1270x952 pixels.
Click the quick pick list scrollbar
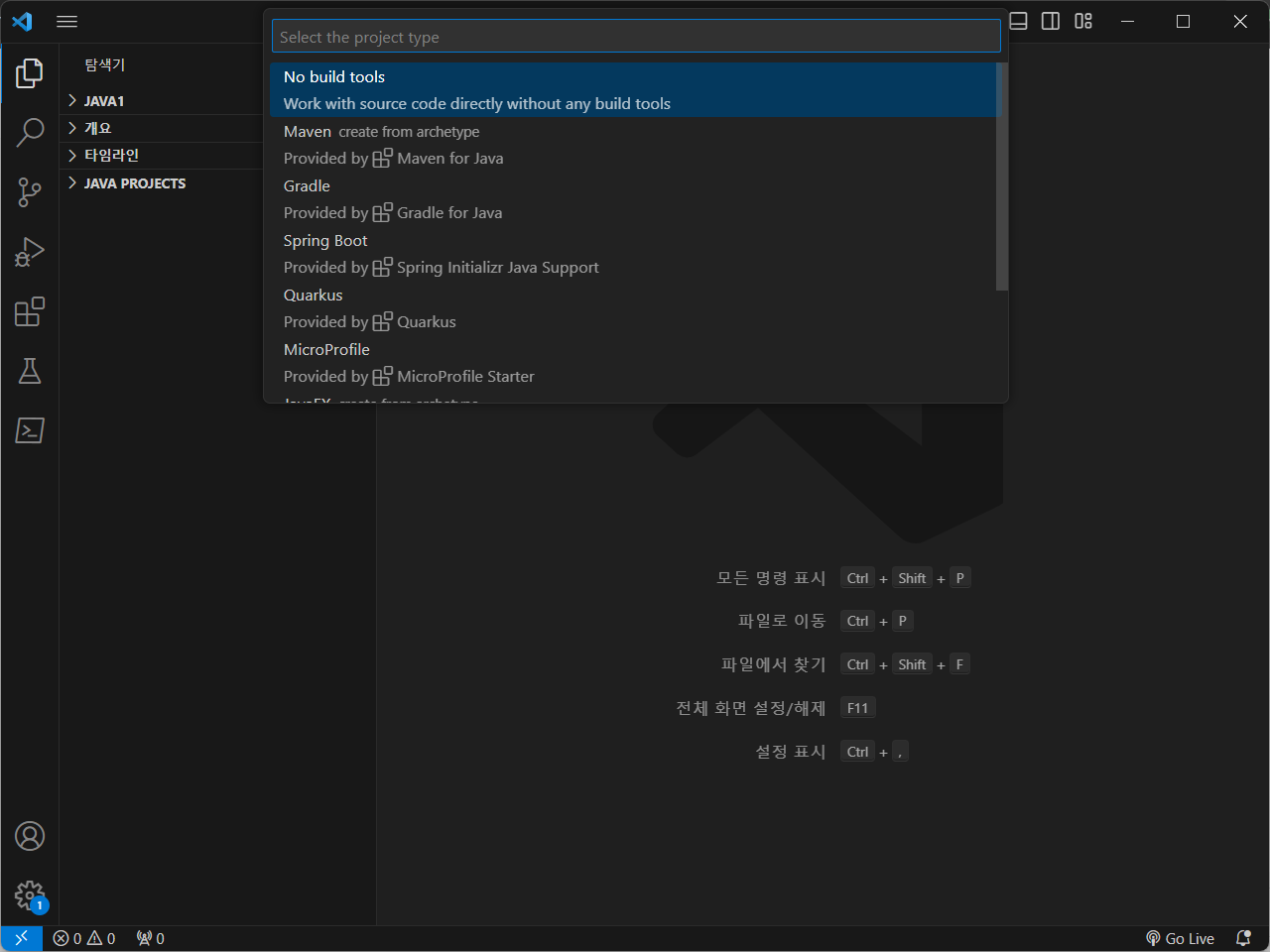coord(1002,177)
